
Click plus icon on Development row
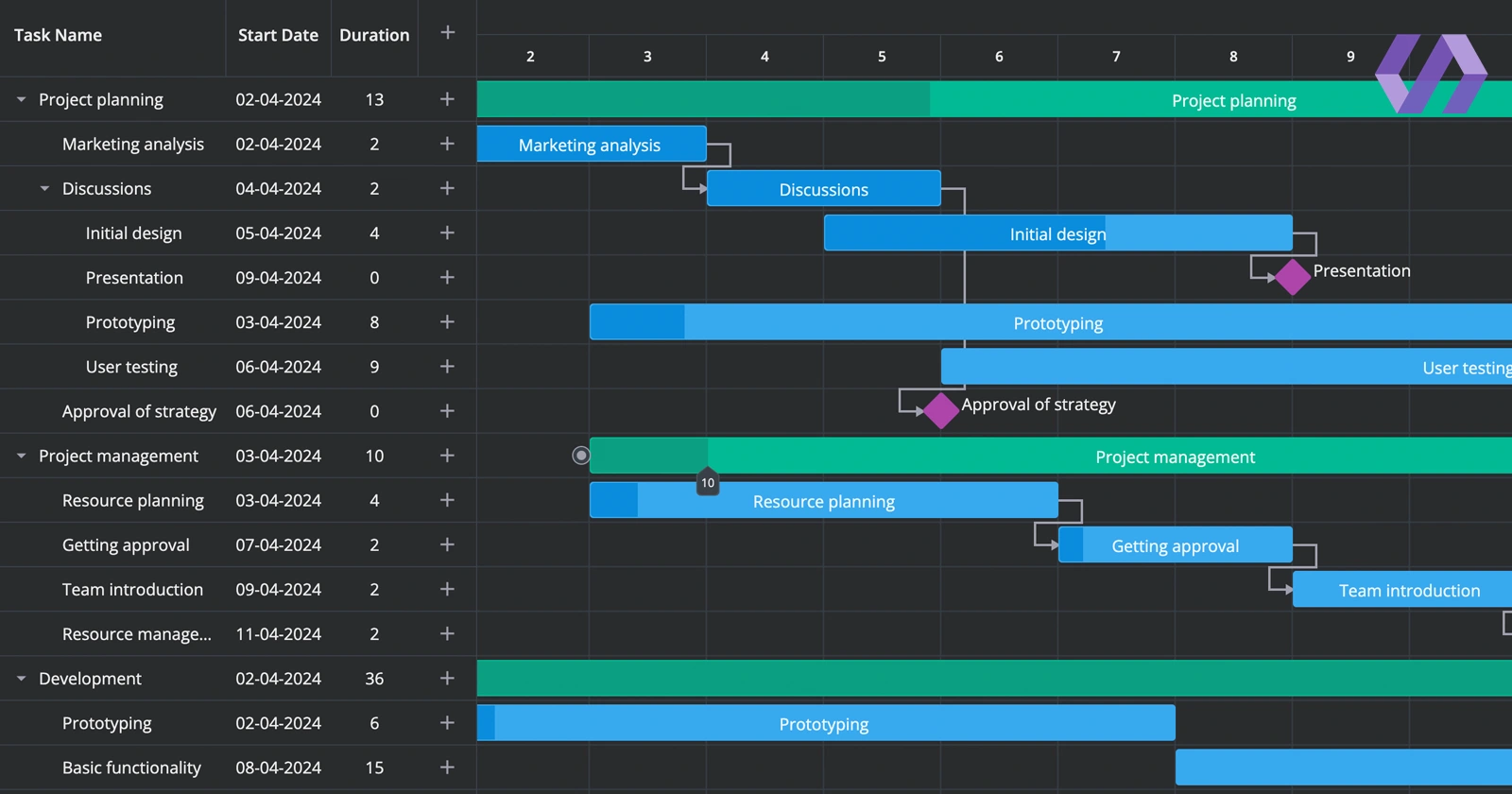click(448, 678)
